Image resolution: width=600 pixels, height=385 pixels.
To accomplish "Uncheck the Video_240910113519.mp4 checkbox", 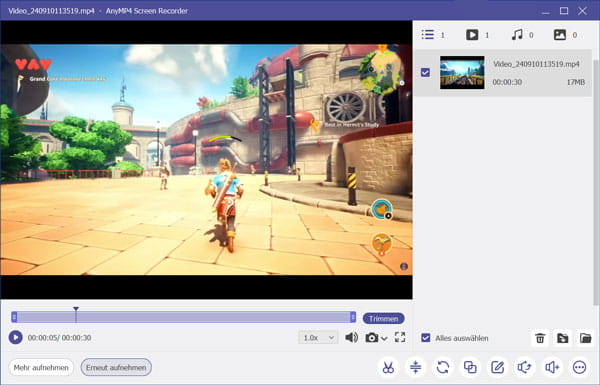I will [x=425, y=72].
